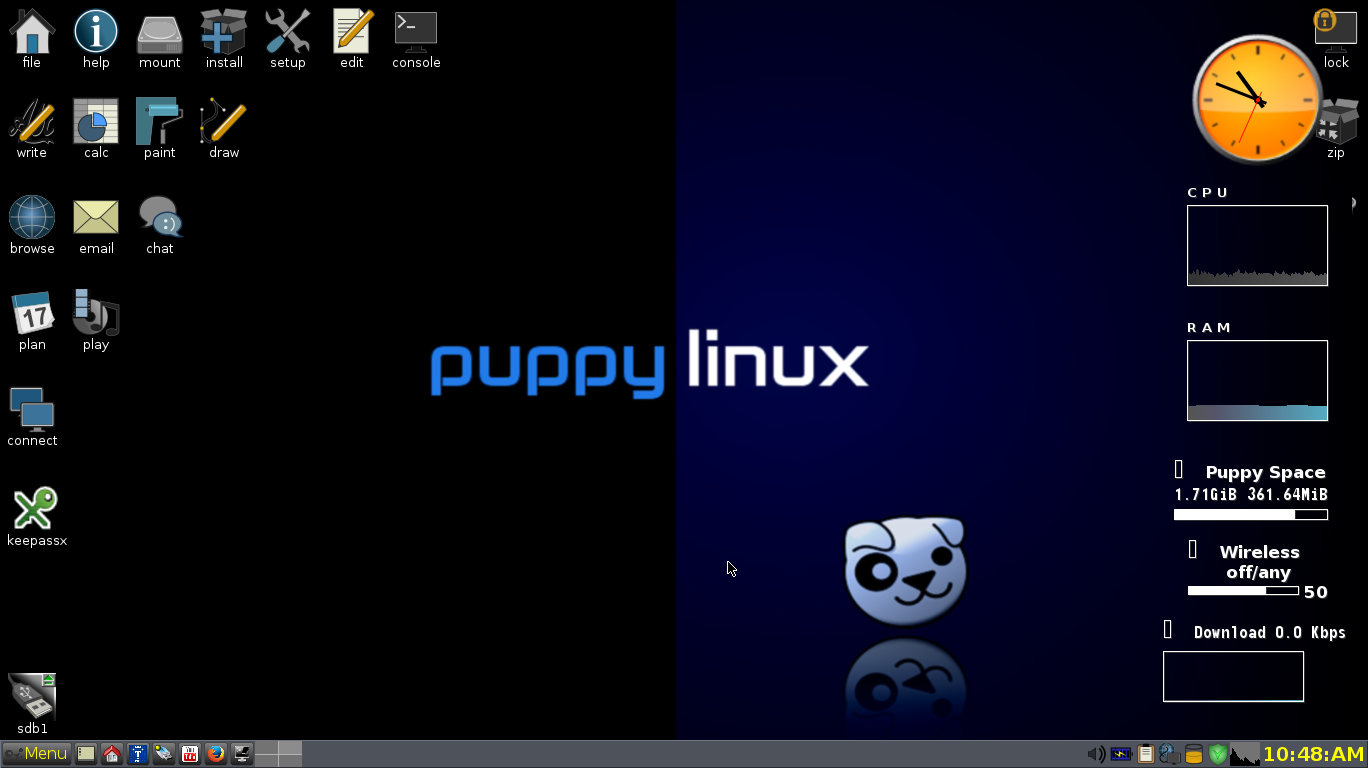Viewport: 1368px width, 768px height.
Task: Launch Firefox from the taskbar
Action: pyautogui.click(x=216, y=753)
